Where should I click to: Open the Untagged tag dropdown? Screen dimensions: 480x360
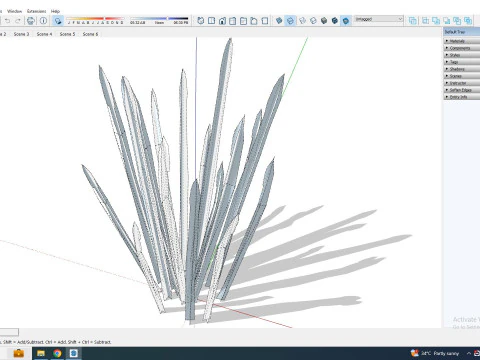coord(379,19)
